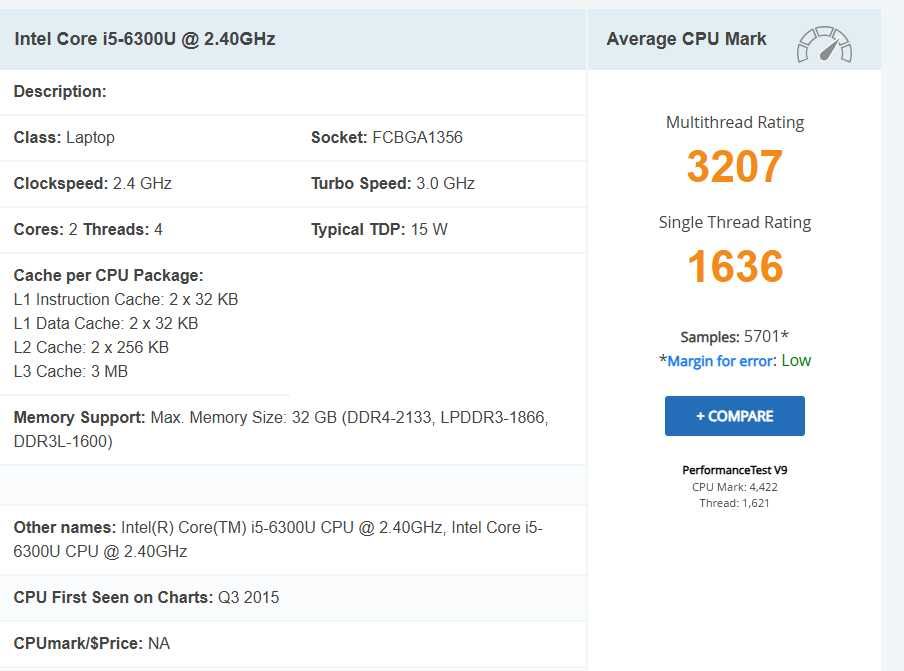Click the PerformanceTest V9 label

[x=734, y=470]
